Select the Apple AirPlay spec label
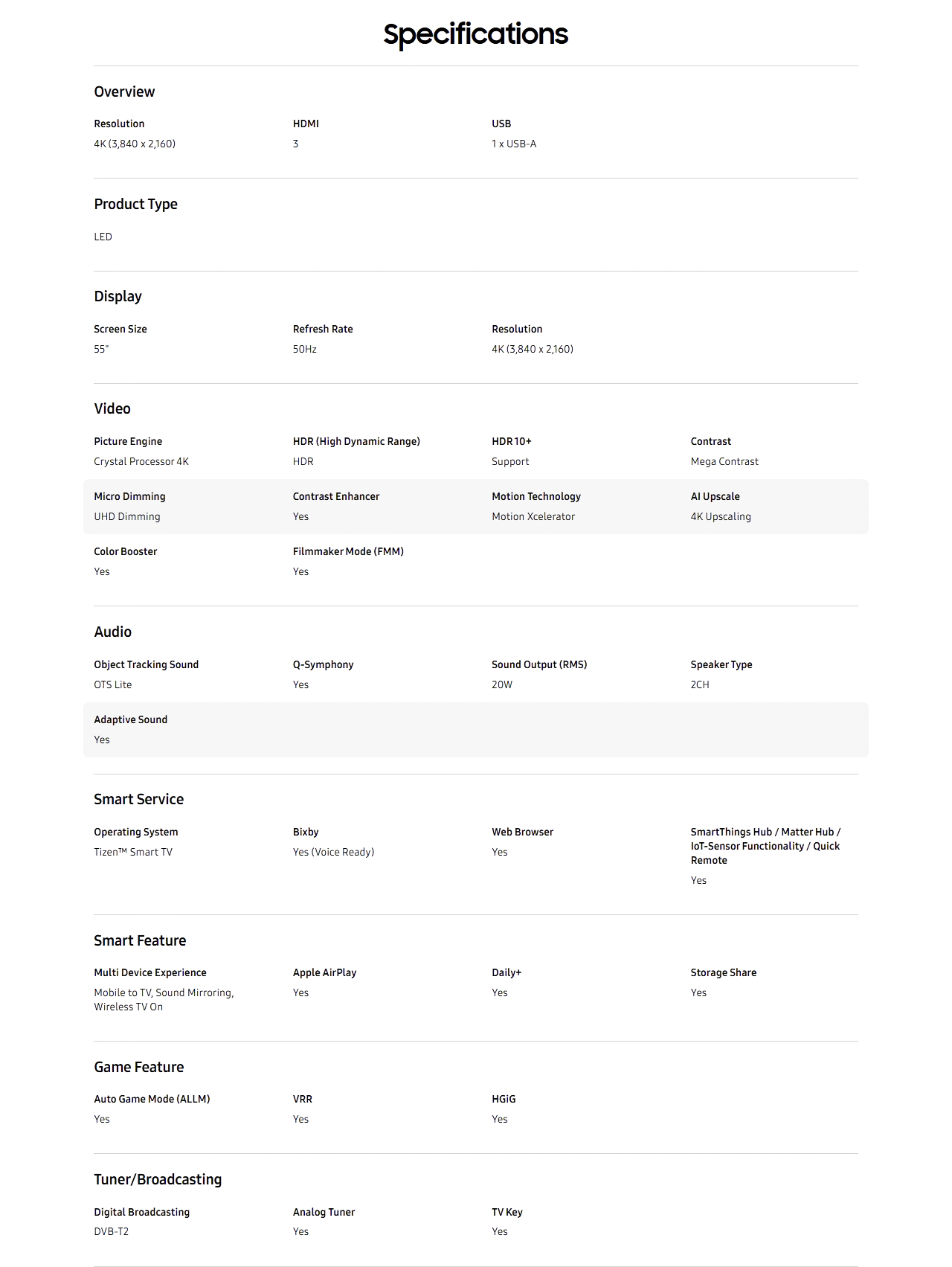The height and width of the screenshot is (1267, 952). coord(324,972)
